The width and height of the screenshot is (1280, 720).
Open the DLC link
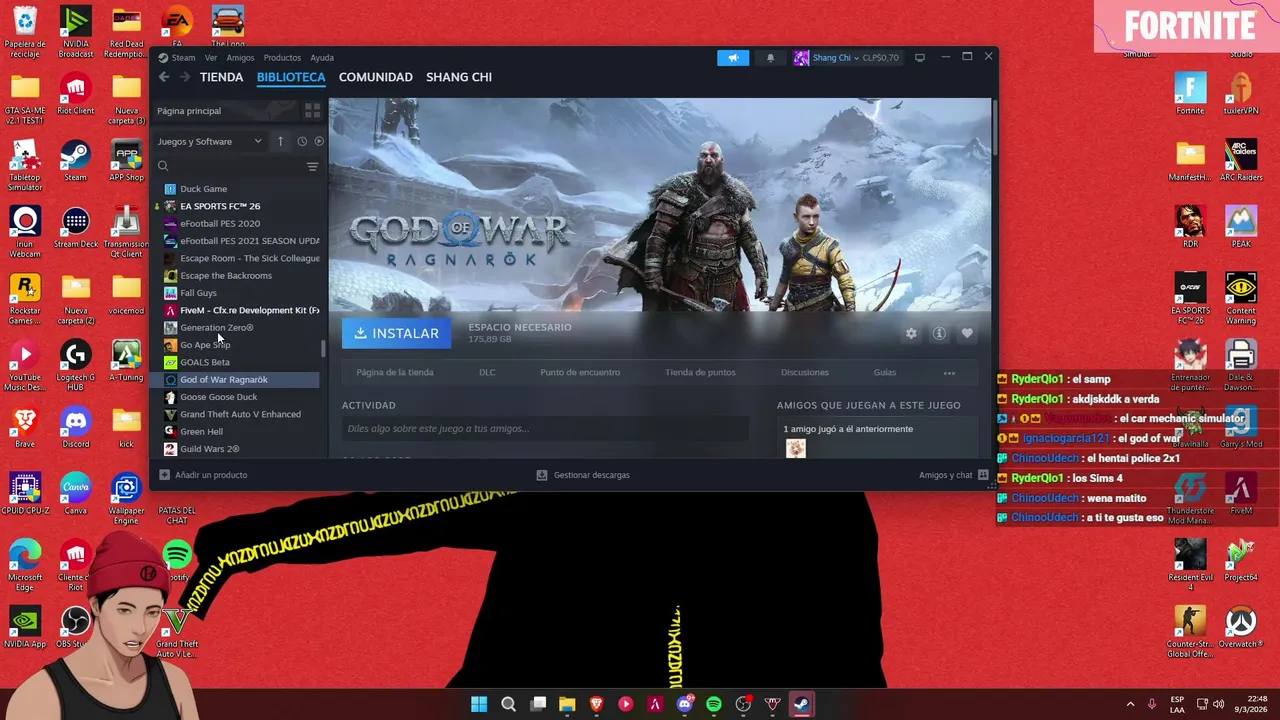point(487,372)
